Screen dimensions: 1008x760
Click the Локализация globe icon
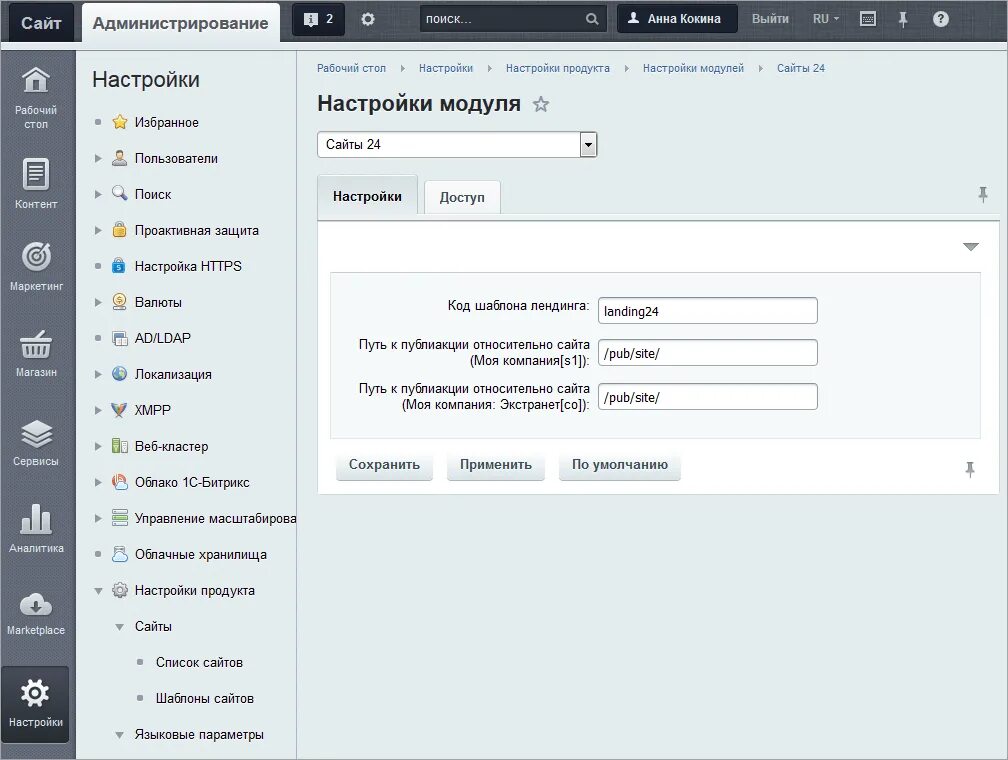point(120,374)
